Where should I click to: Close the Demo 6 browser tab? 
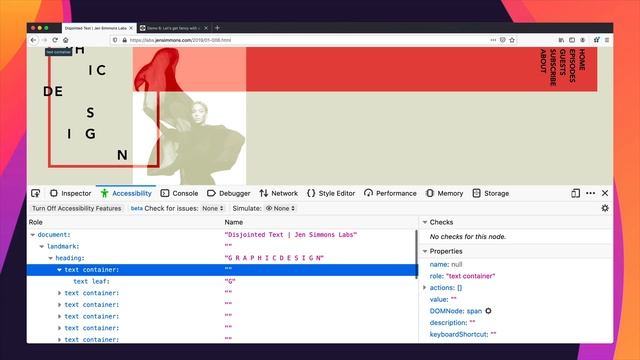point(206,28)
